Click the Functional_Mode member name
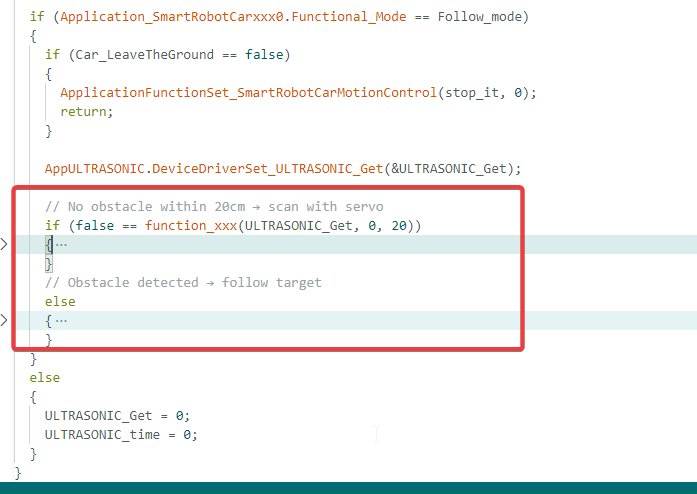Screen dimensions: 697x494 click(x=348, y=17)
